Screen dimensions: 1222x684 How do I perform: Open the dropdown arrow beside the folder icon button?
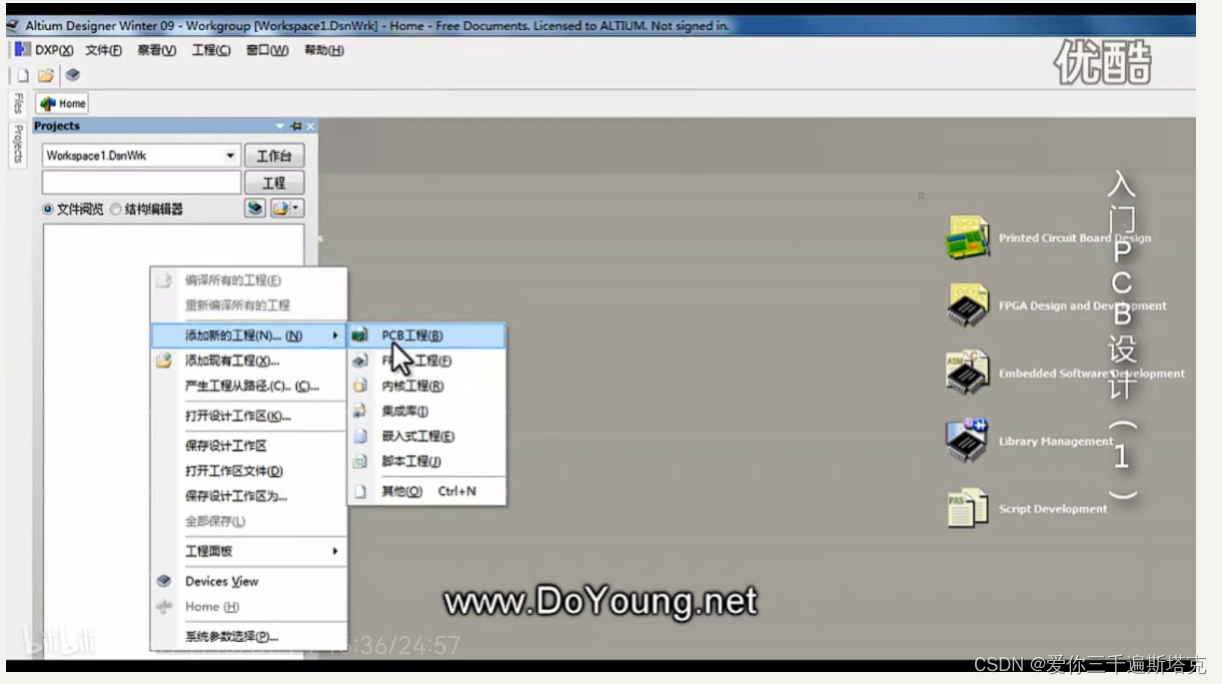click(x=297, y=208)
